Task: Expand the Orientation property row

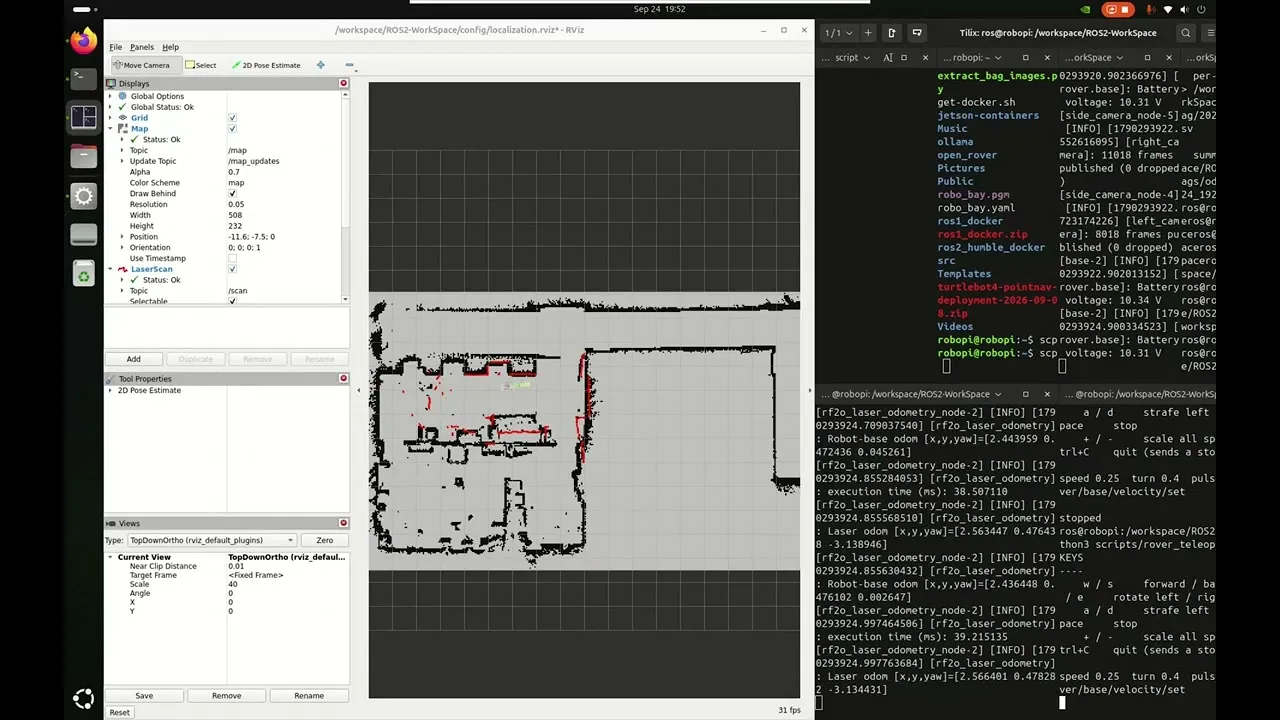Action: (x=122, y=248)
